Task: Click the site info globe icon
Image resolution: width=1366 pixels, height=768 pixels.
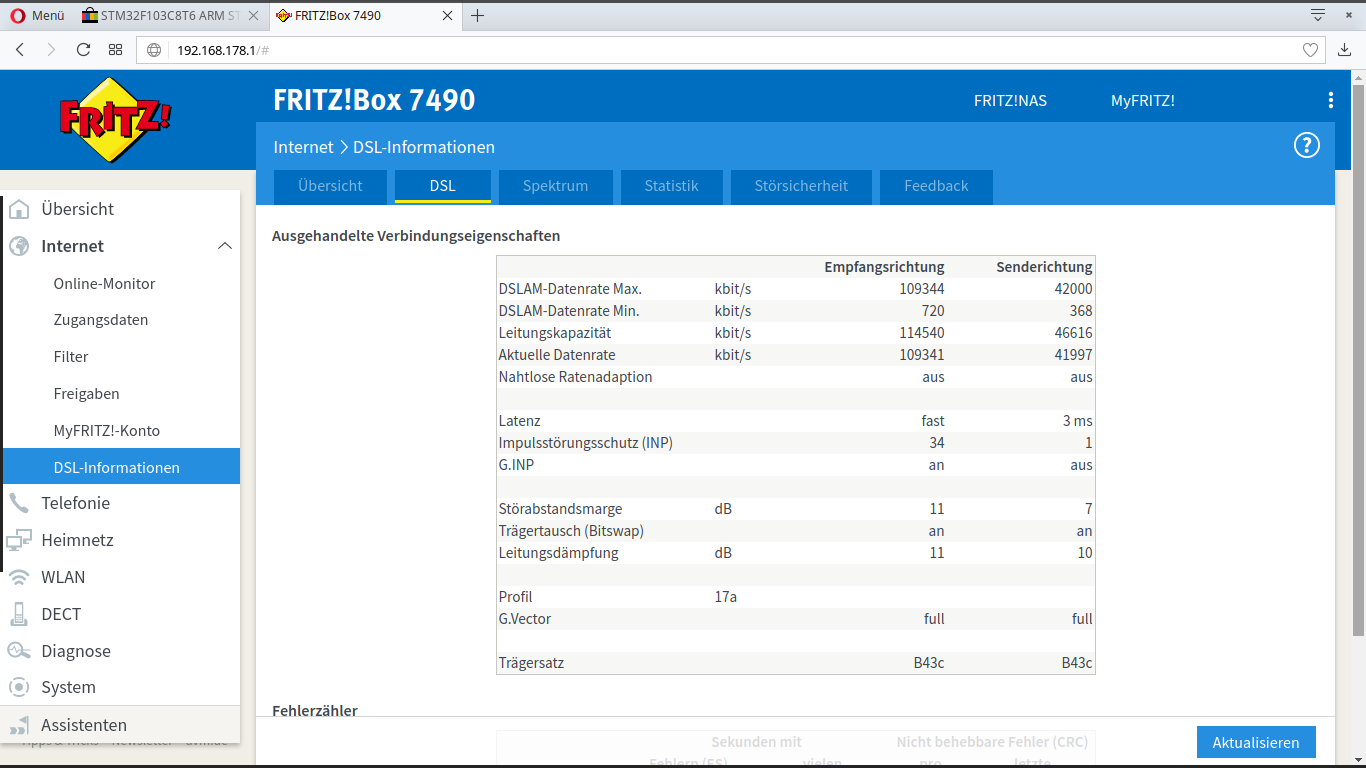Action: [154, 50]
